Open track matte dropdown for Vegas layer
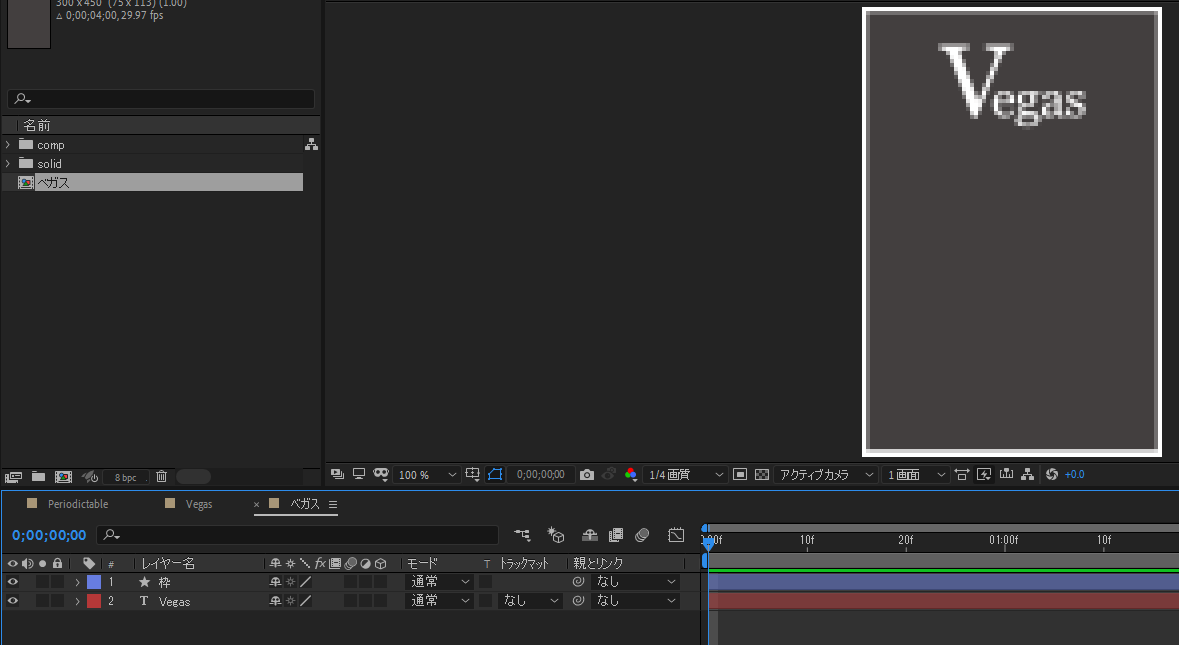The width and height of the screenshot is (1179, 645). pyautogui.click(x=530, y=601)
